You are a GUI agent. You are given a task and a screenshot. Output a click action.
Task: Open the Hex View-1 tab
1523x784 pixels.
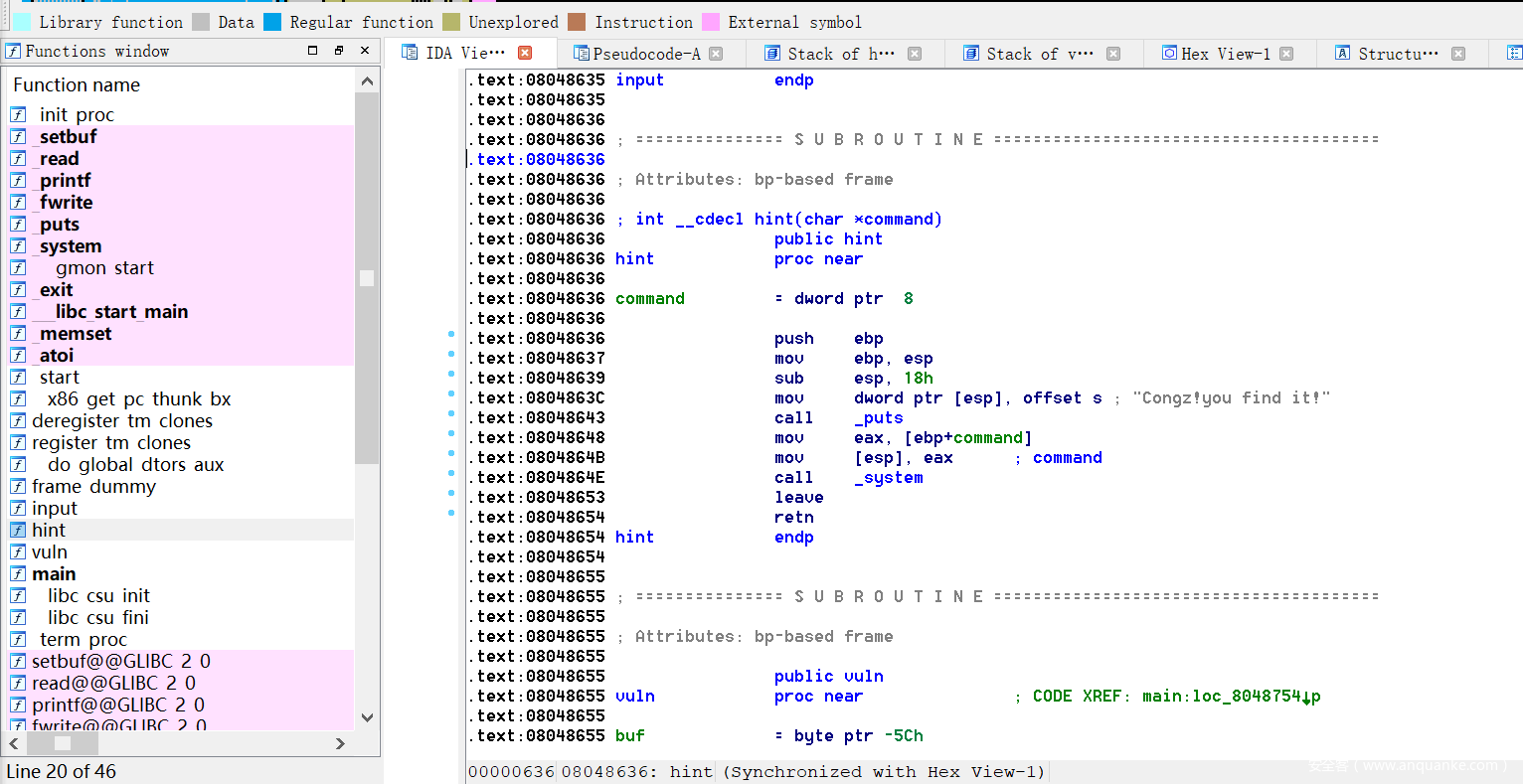[1225, 54]
